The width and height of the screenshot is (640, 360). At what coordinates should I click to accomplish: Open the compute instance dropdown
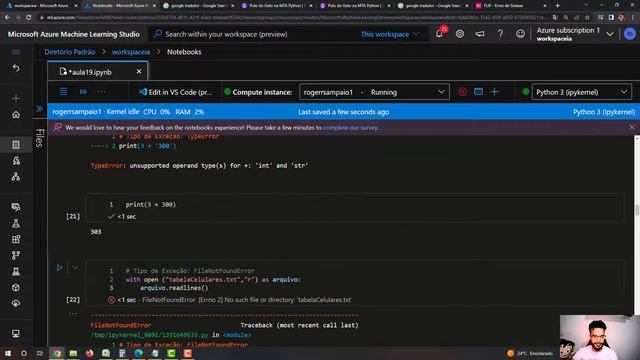coord(374,92)
